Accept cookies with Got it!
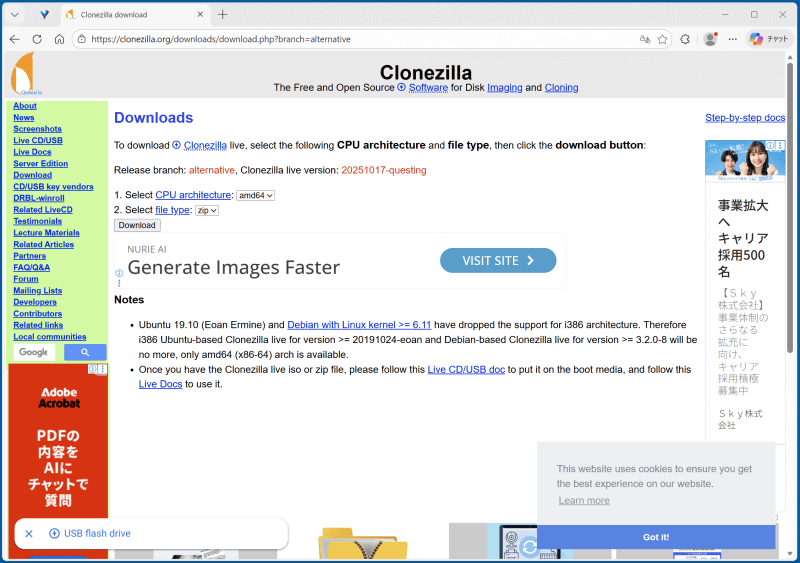 tap(656, 537)
